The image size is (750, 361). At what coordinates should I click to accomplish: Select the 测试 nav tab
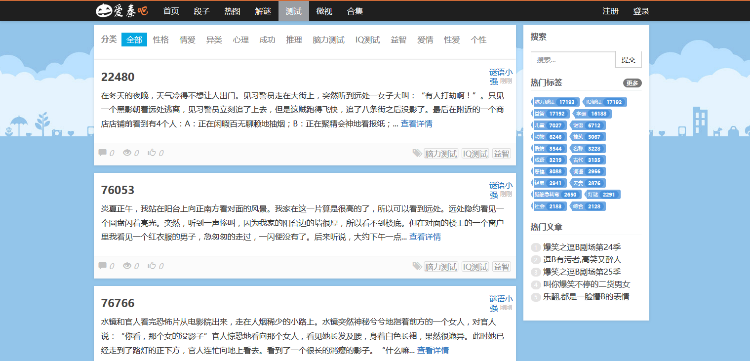[x=293, y=11]
